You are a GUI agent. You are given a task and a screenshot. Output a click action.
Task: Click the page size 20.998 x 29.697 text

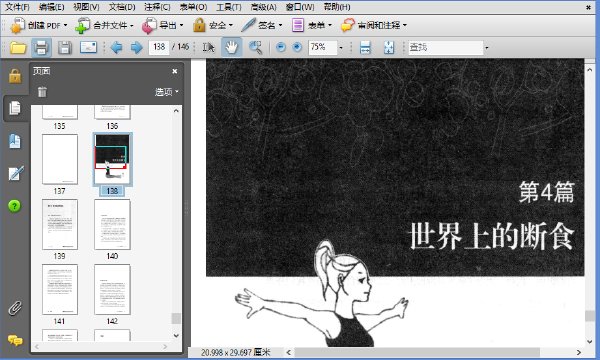pos(235,352)
